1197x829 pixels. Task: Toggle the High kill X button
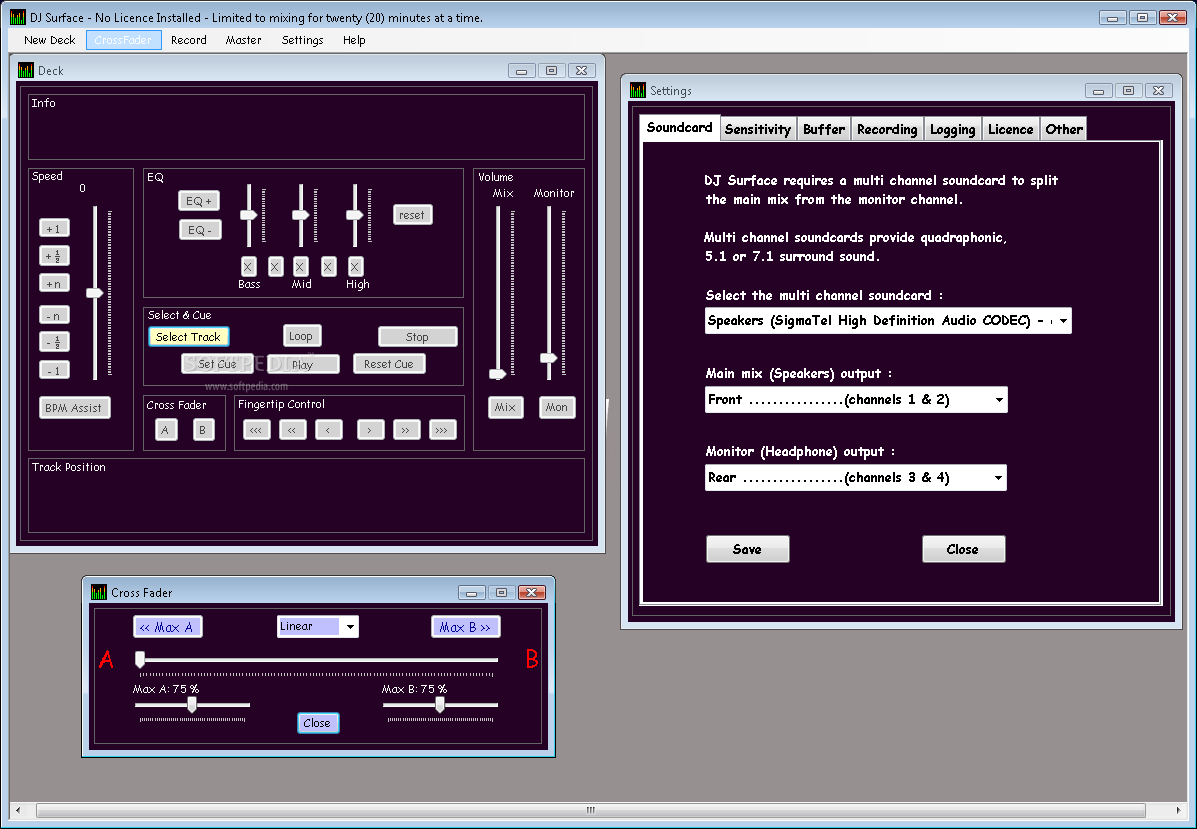355,266
